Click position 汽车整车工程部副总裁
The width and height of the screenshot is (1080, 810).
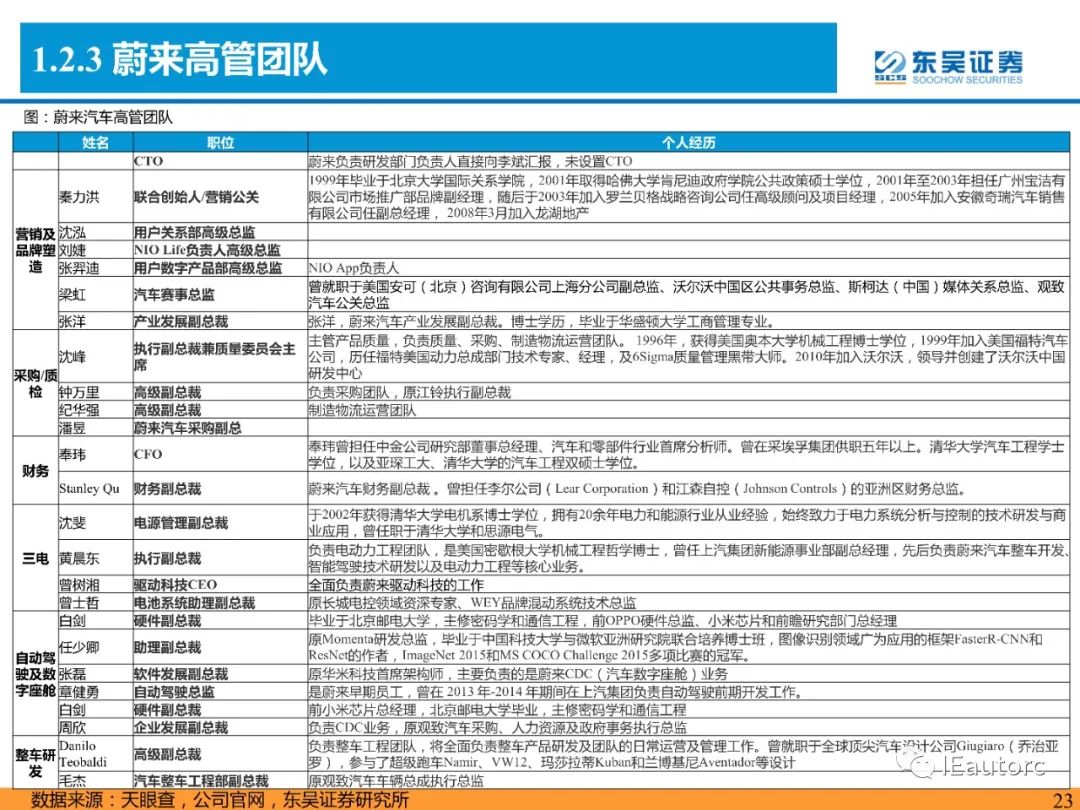(x=220, y=781)
